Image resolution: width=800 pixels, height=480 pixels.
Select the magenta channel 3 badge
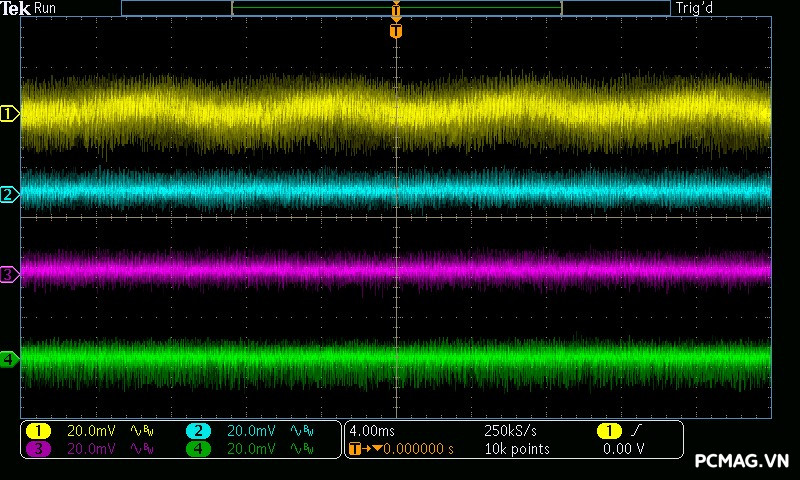38,449
